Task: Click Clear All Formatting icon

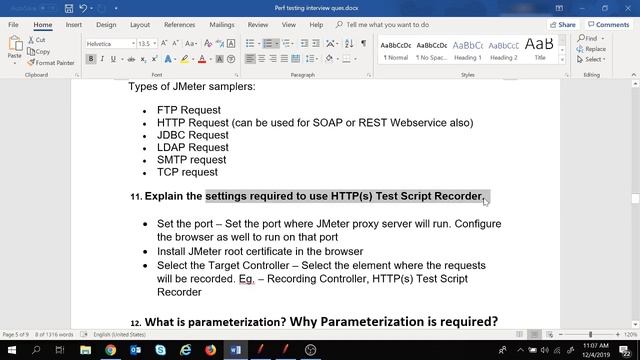Action: [x=208, y=44]
